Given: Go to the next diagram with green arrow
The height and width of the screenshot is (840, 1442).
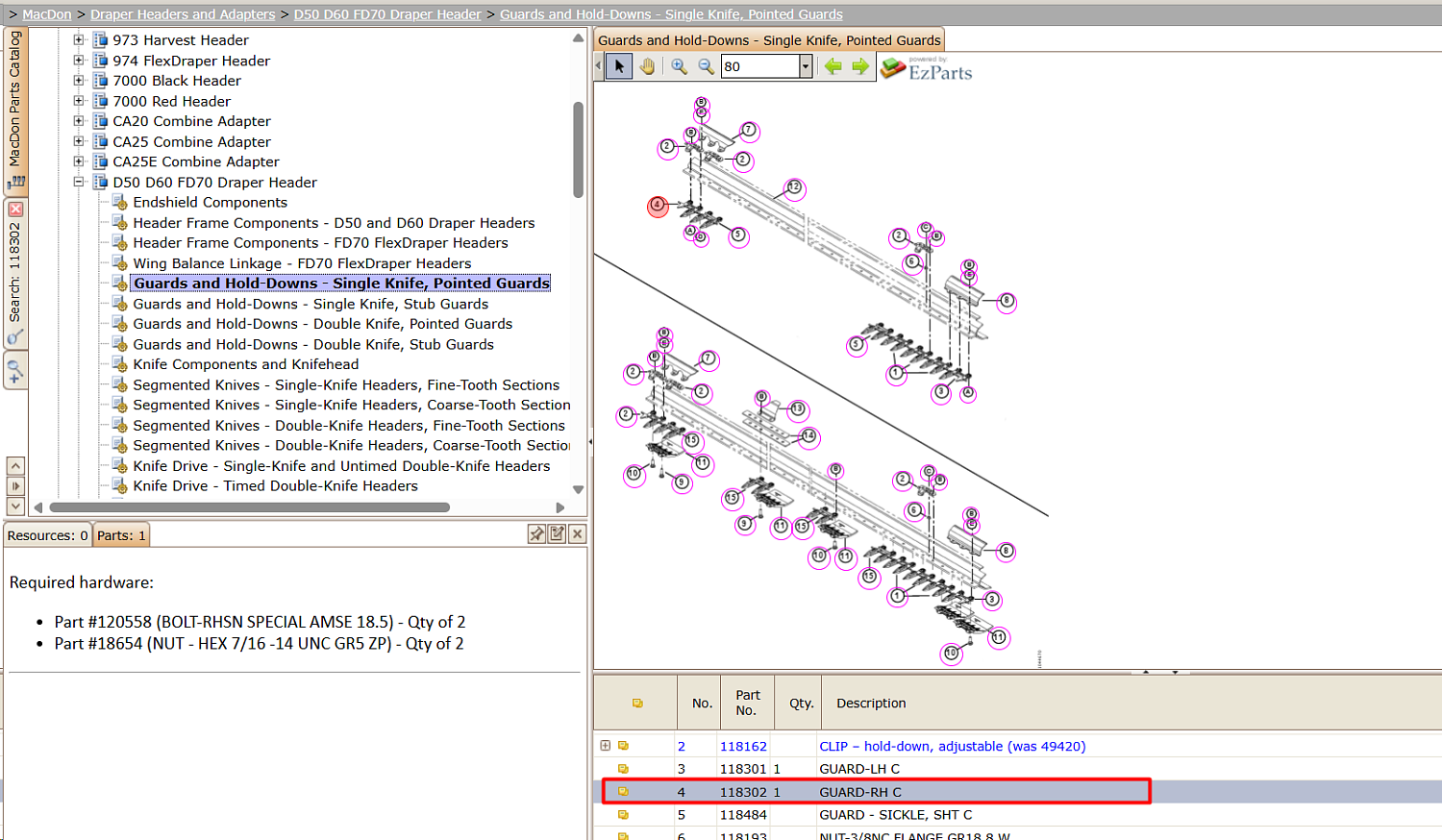Looking at the screenshot, I should [x=859, y=66].
